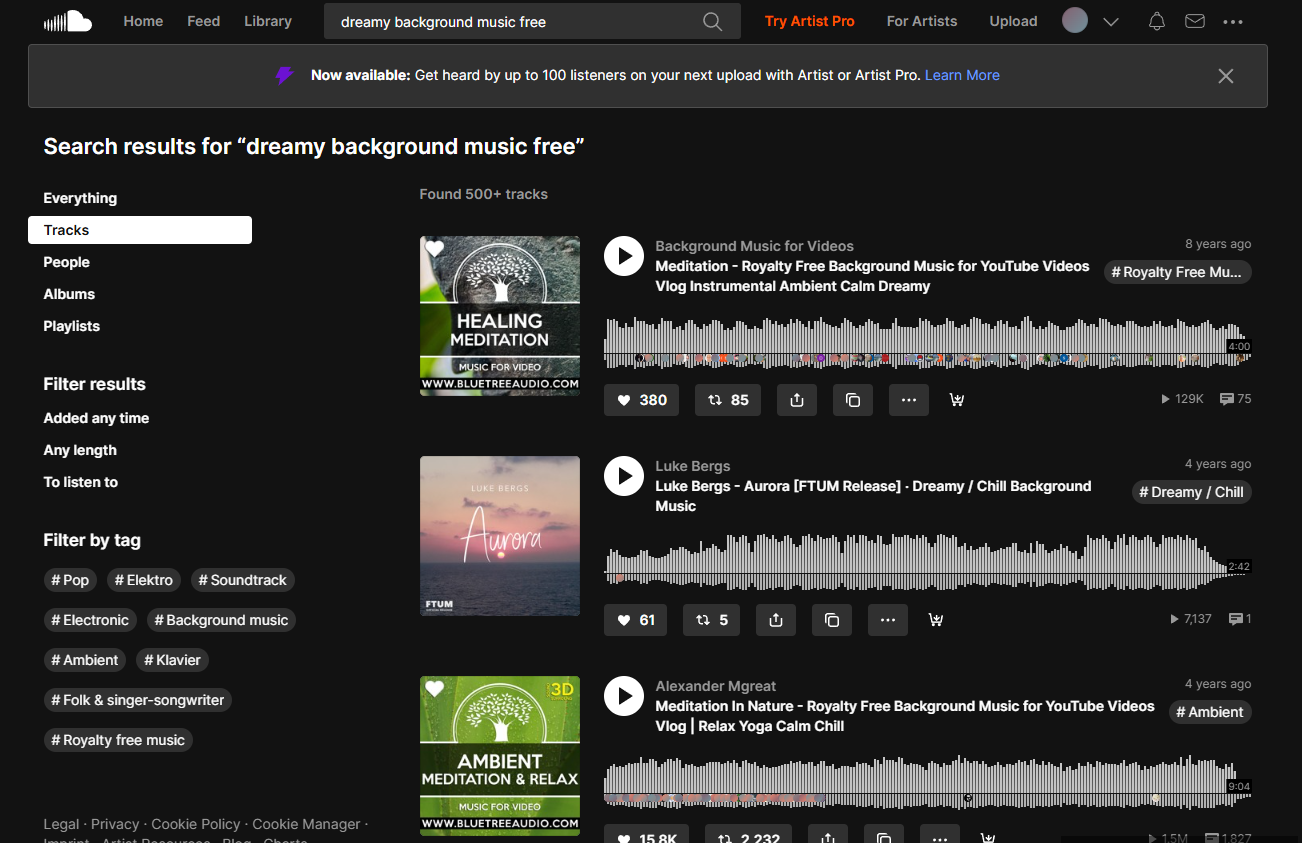Toggle heart on Healing Meditation artwork

pyautogui.click(x=434, y=248)
